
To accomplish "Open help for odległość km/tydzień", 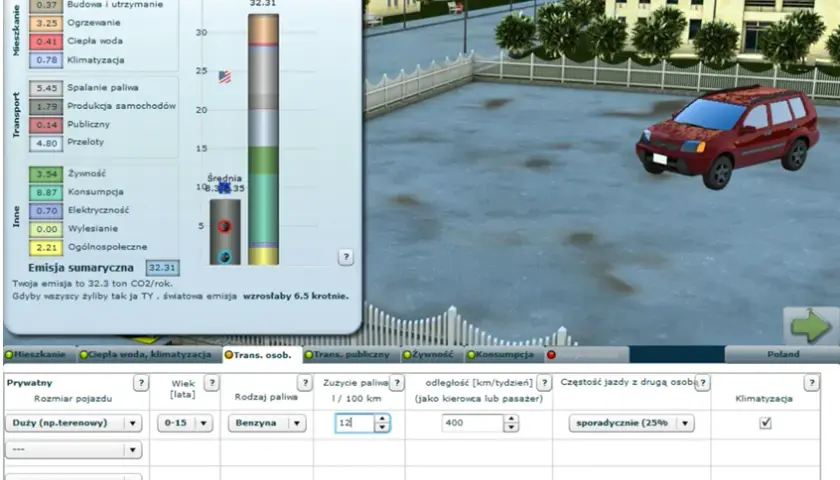I will tap(544, 383).
